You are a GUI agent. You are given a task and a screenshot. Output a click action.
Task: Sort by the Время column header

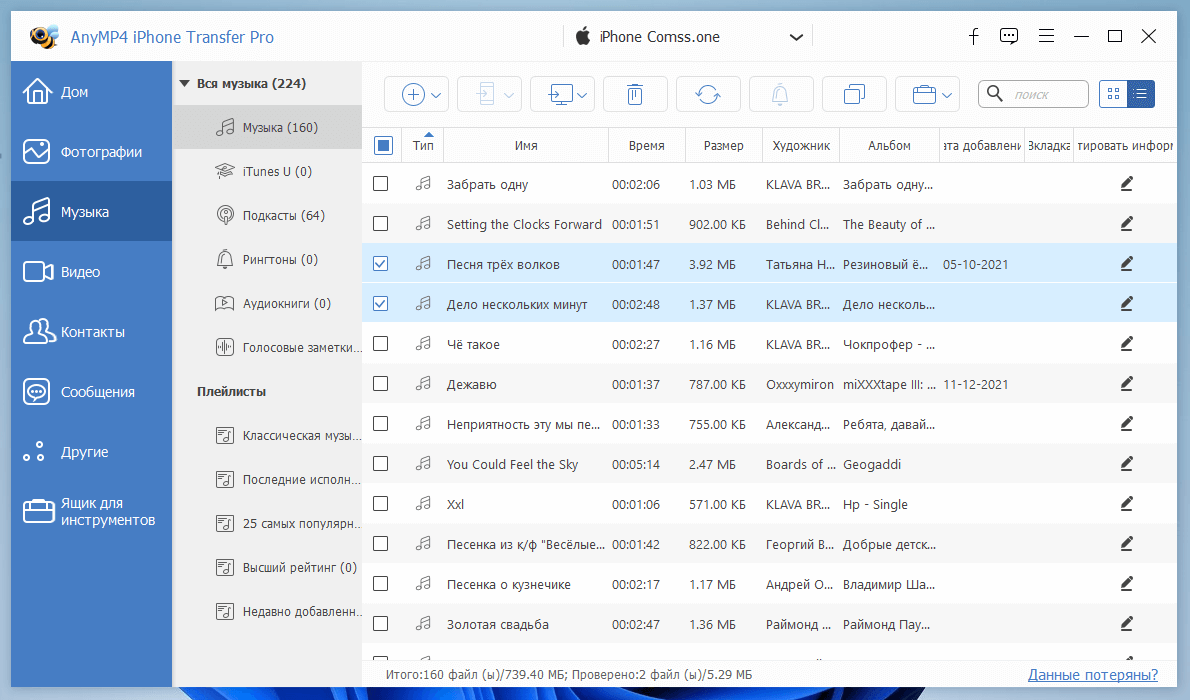[x=647, y=145]
